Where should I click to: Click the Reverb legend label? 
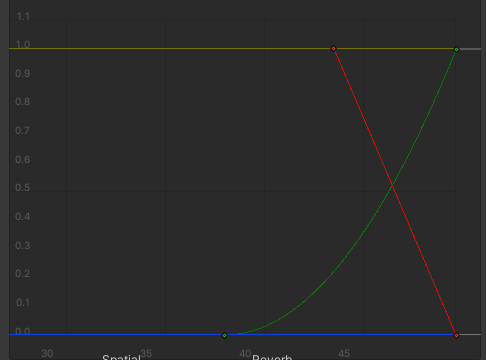click(272, 357)
